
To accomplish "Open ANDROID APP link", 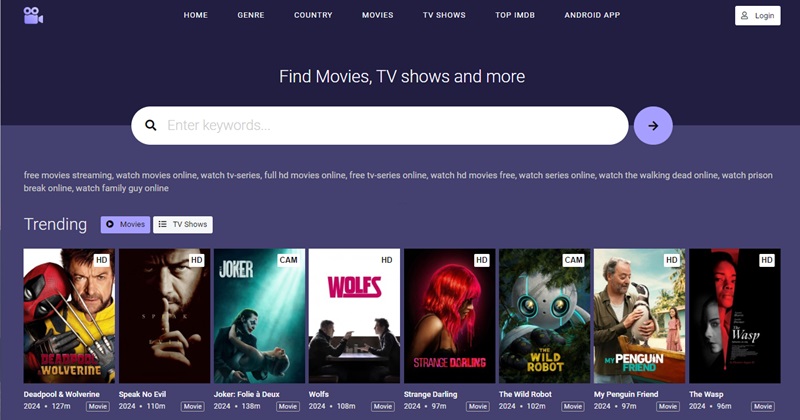I will (592, 15).
